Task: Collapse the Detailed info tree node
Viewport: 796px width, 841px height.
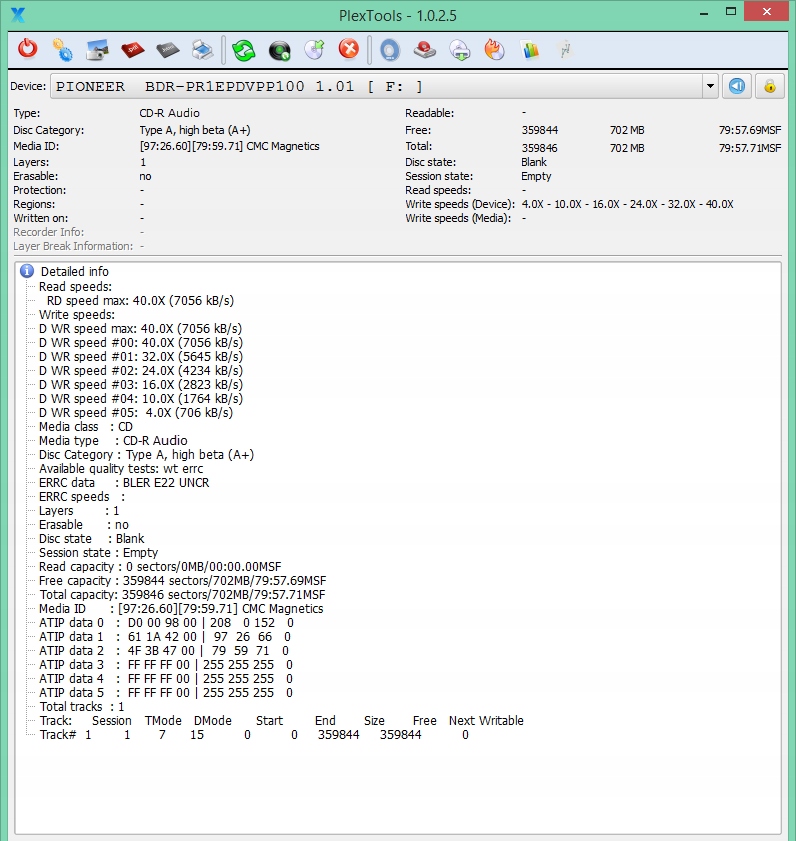Action: coord(27,271)
